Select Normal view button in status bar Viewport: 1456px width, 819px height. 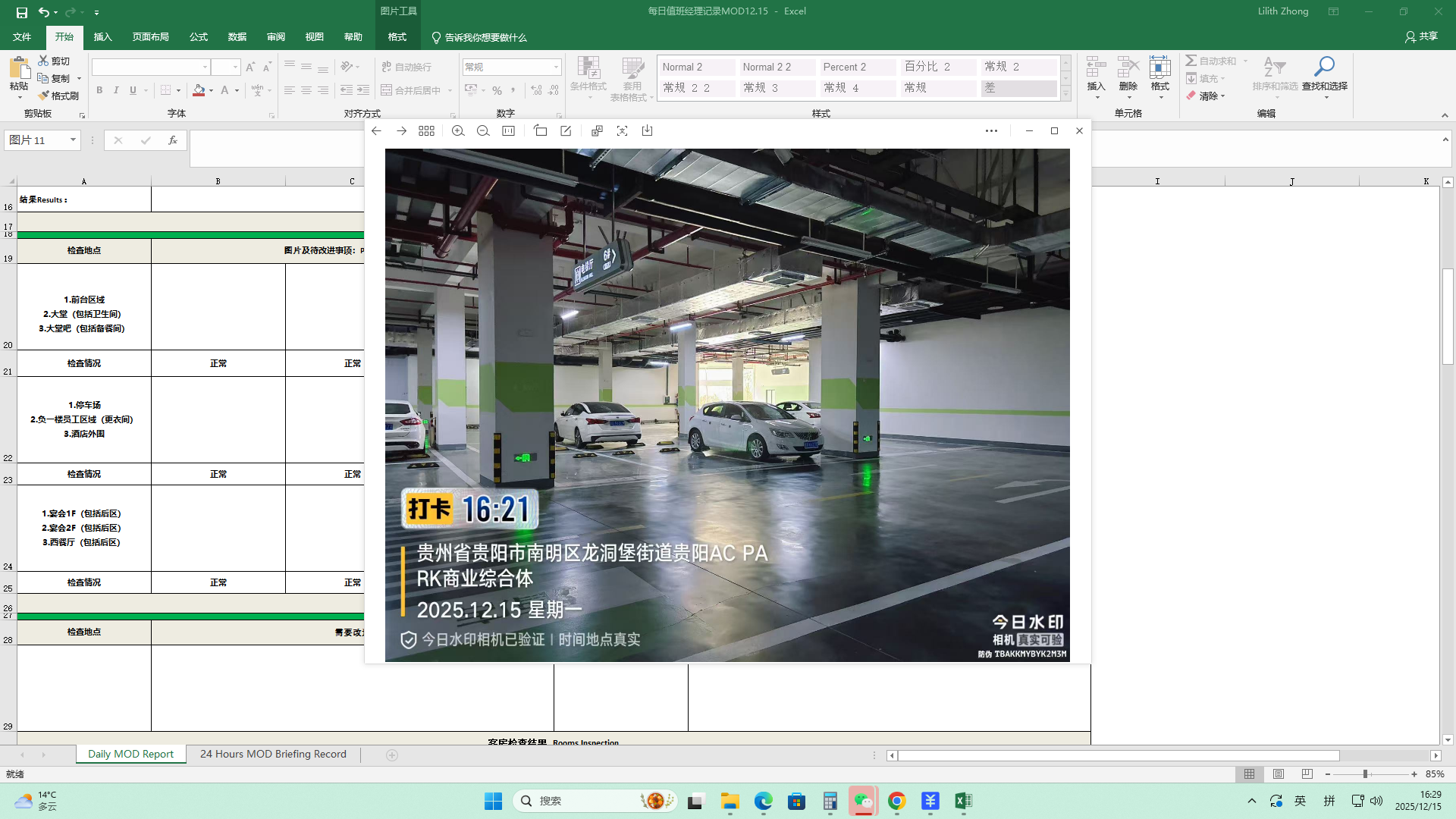click(1249, 774)
